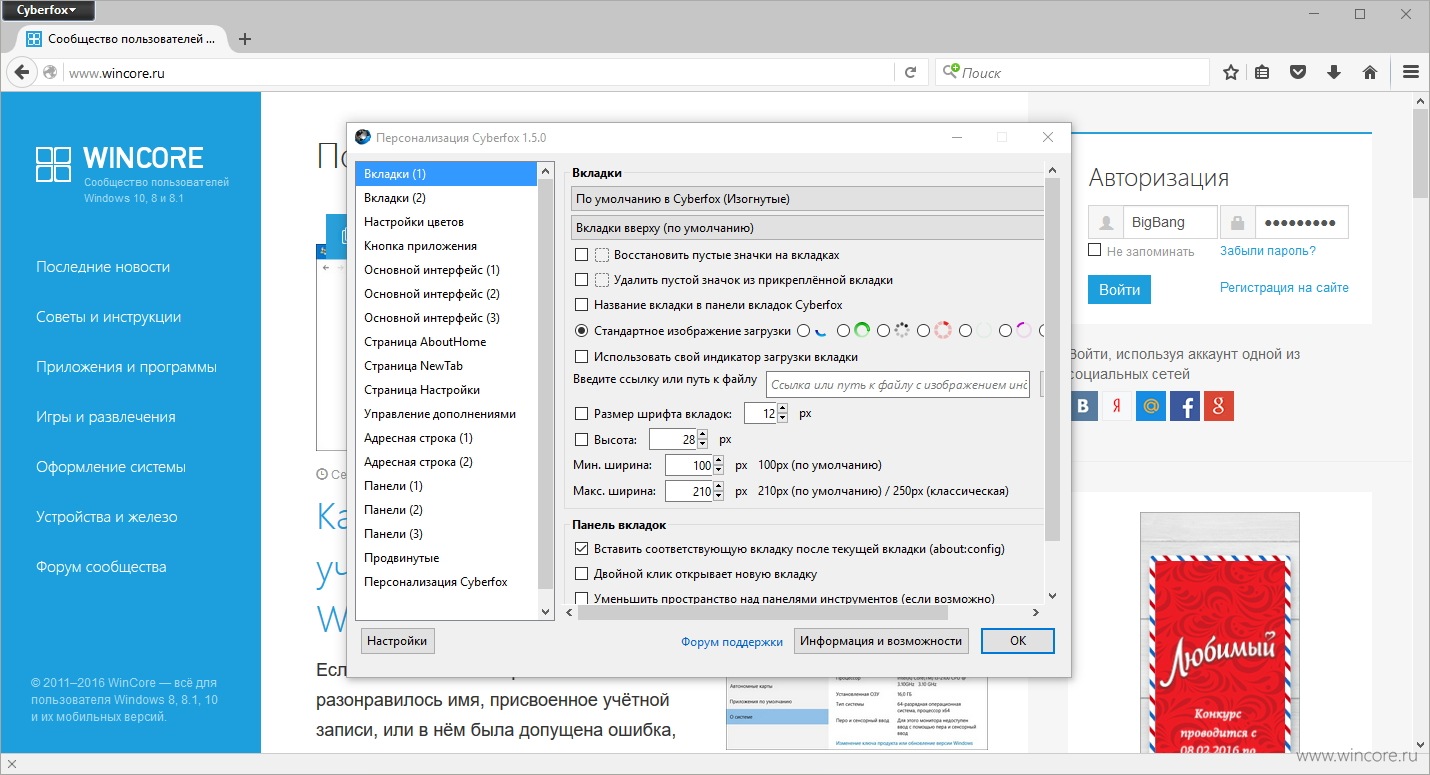
Task: Toggle 'Не запоминать' checkbox on login form
Action: (x=1095, y=250)
